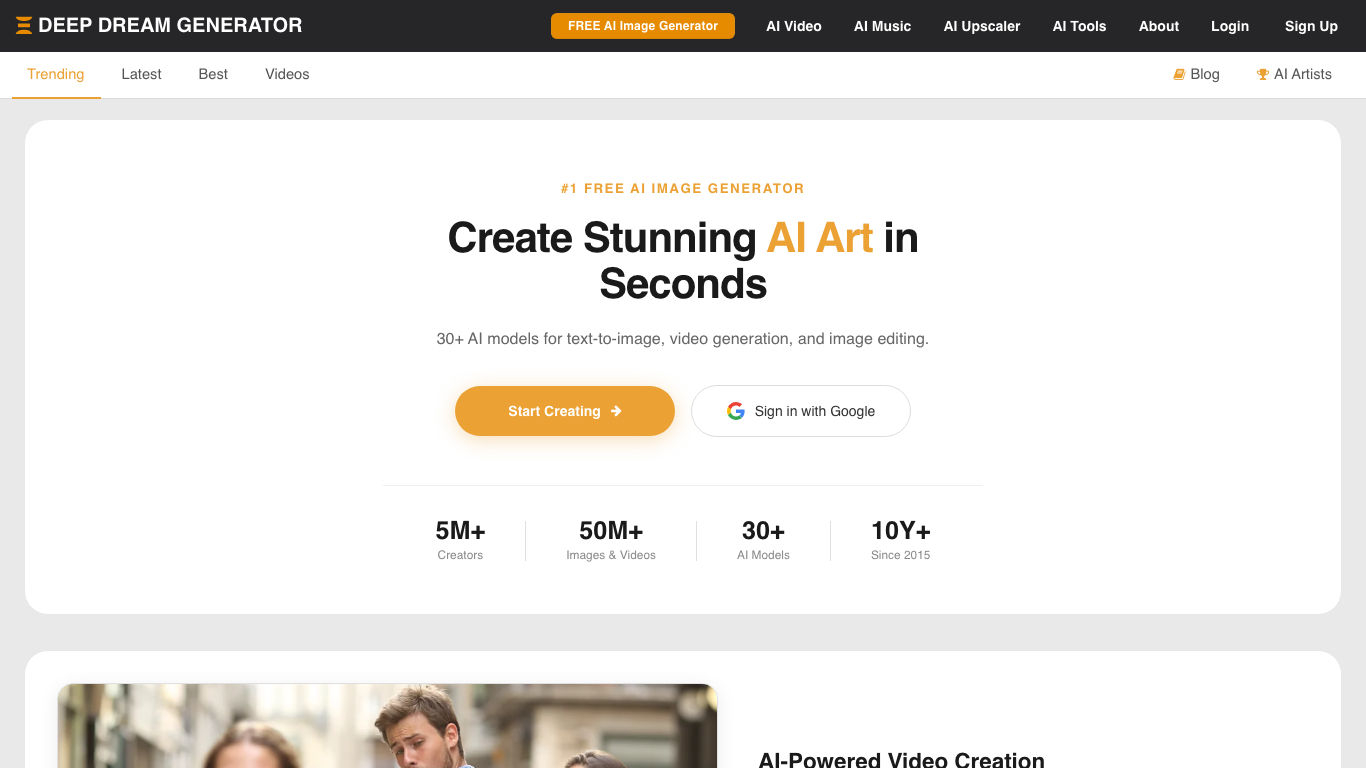The height and width of the screenshot is (768, 1366).
Task: Click the 5M+ Creators stat
Action: [460, 540]
